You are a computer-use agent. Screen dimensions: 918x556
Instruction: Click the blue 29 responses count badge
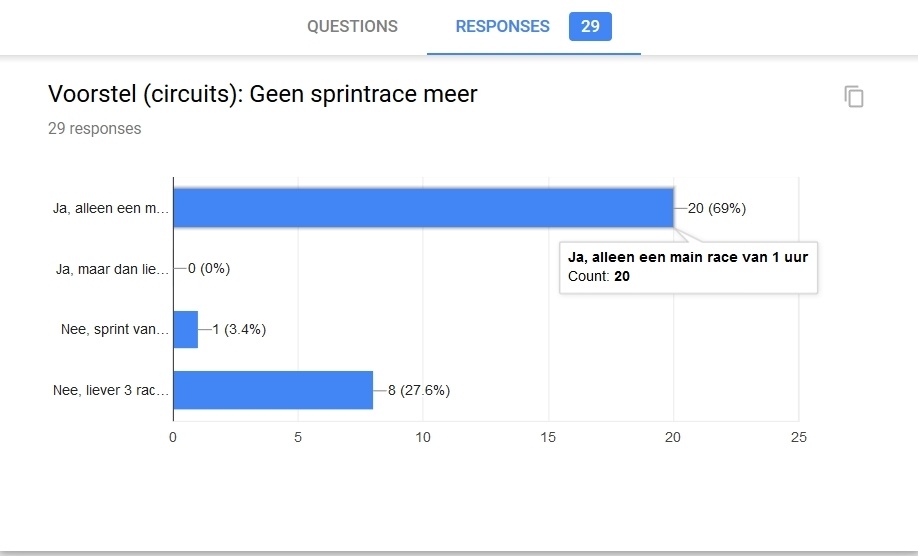pos(590,27)
